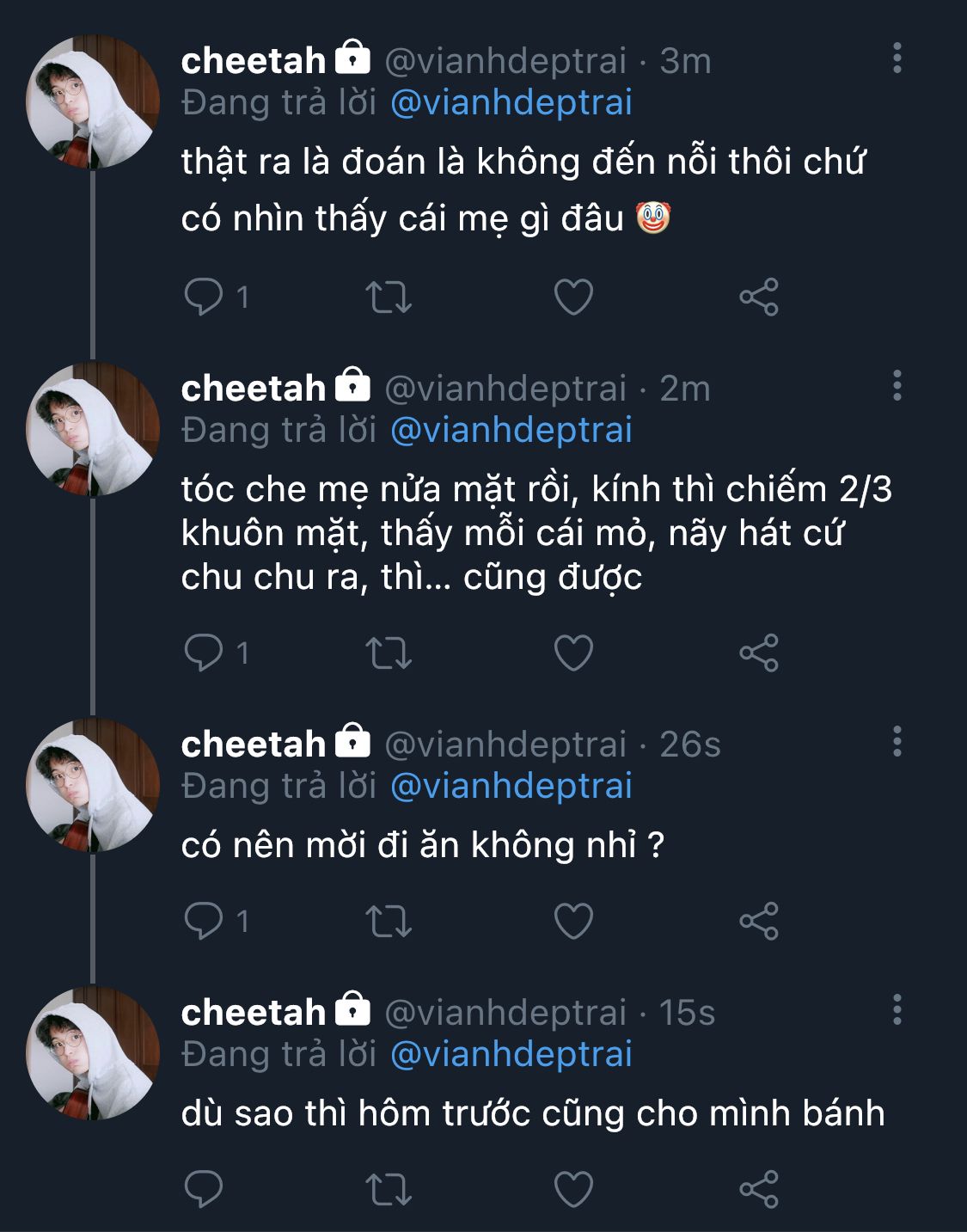Open more options on the 3m tweet
Image resolution: width=967 pixels, height=1232 pixels.
pos(897,58)
